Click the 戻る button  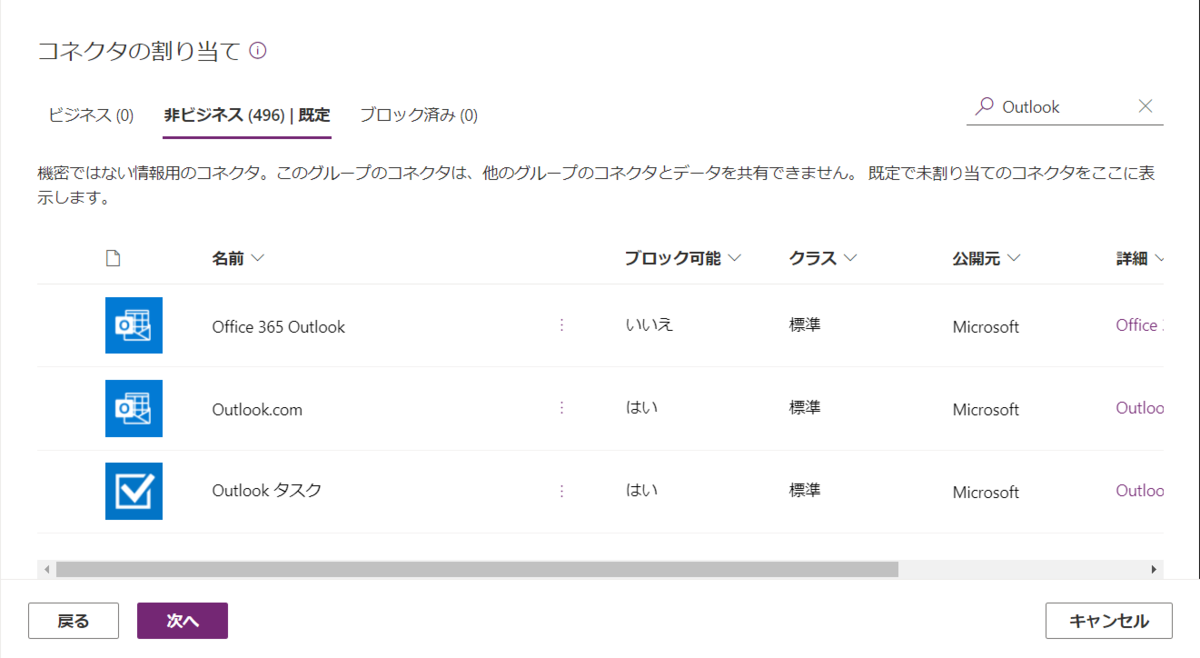(74, 621)
